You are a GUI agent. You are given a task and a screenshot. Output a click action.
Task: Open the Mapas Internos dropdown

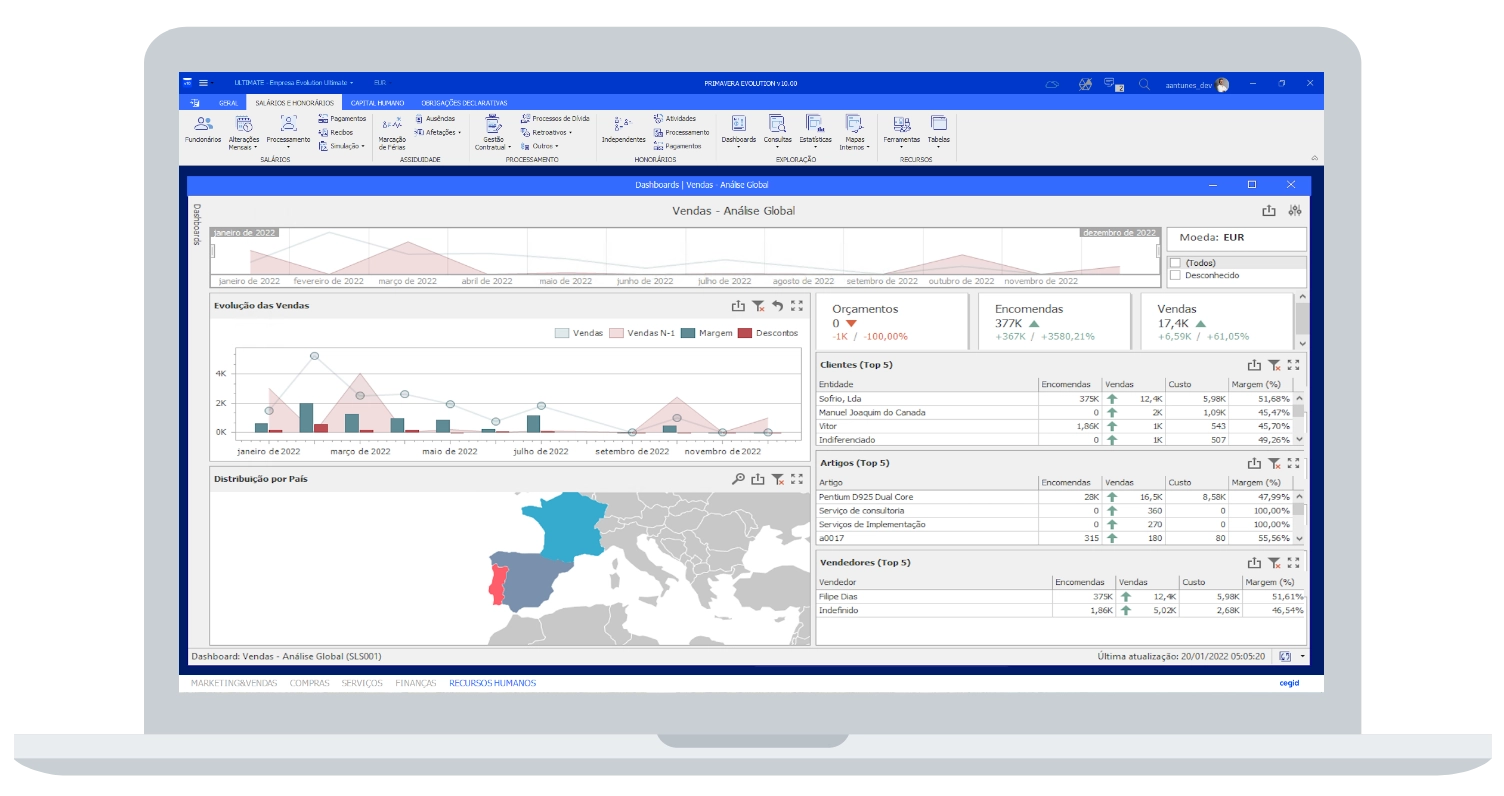pos(854,132)
